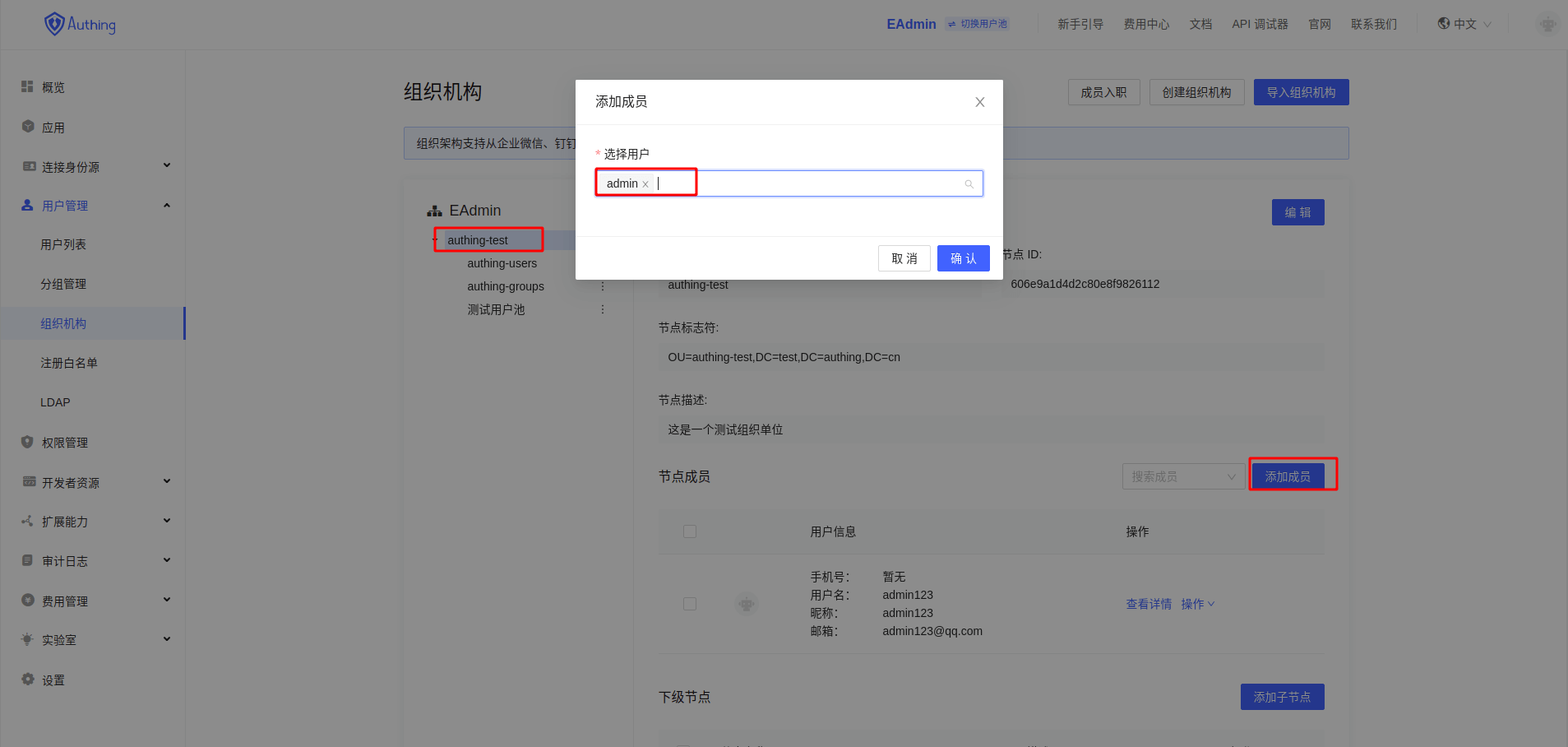Open more options for authing-groups node
This screenshot has height=747, width=1568.
pyautogui.click(x=602, y=286)
